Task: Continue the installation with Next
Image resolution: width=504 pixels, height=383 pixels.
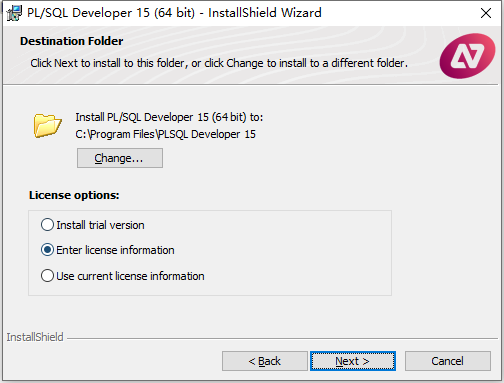Action: [353, 361]
